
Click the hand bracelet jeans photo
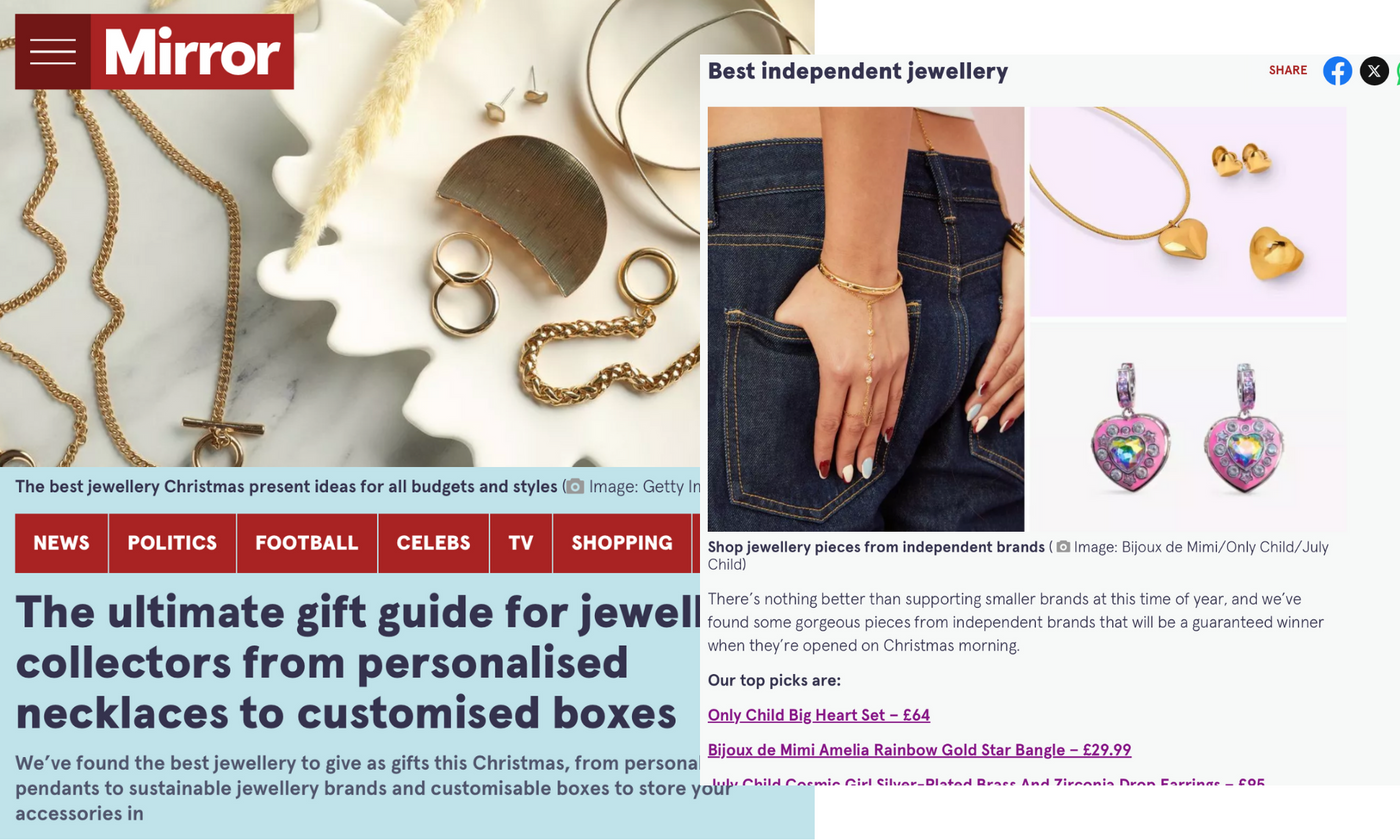[x=866, y=319]
